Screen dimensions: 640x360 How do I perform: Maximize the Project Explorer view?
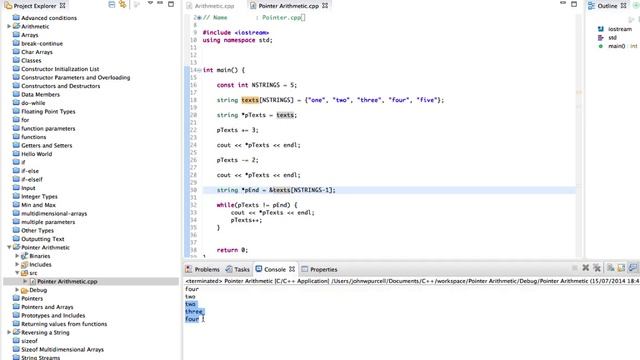[171, 4]
